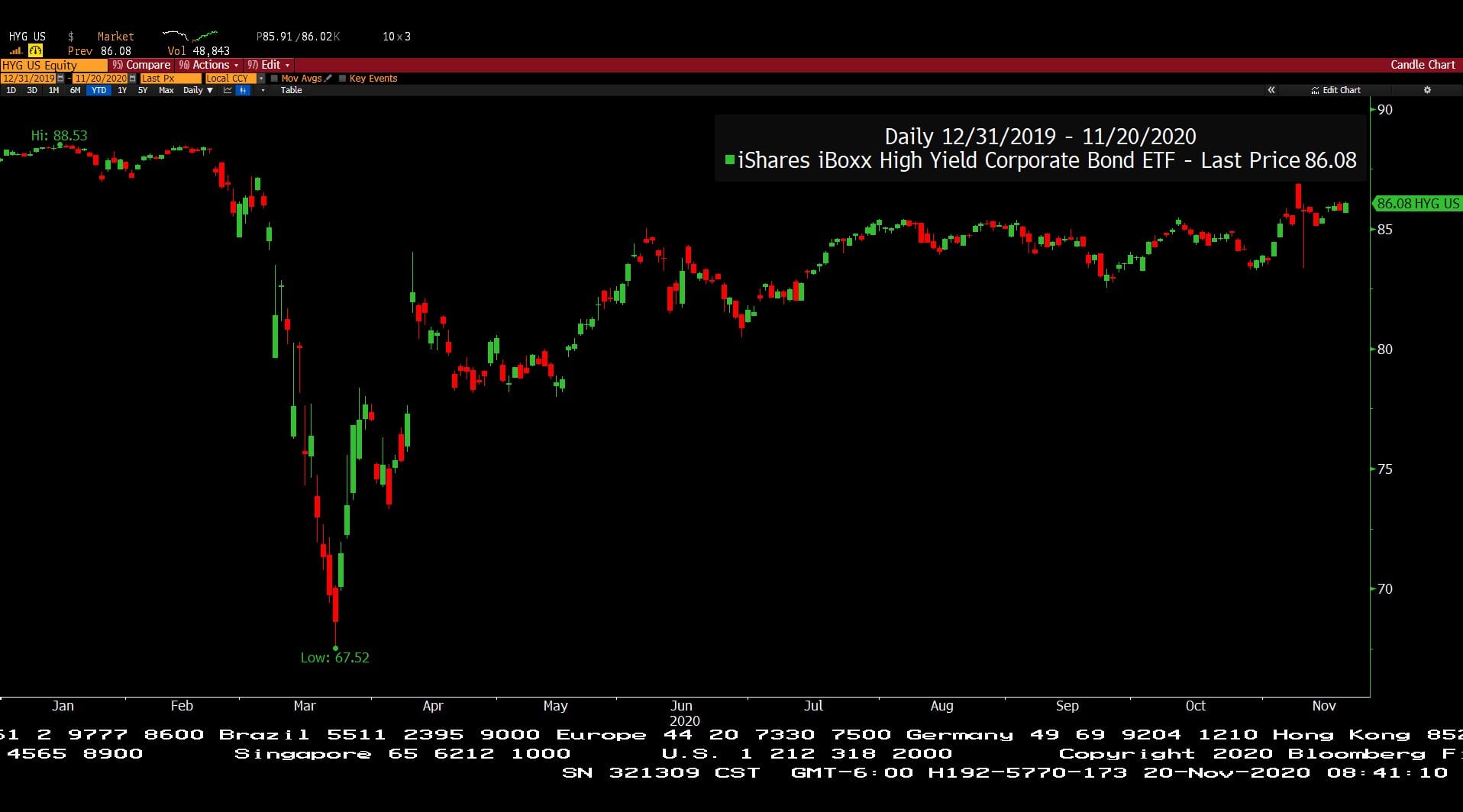This screenshot has height=812, width=1463.
Task: Select the candle chart type icon
Action: [x=243, y=90]
